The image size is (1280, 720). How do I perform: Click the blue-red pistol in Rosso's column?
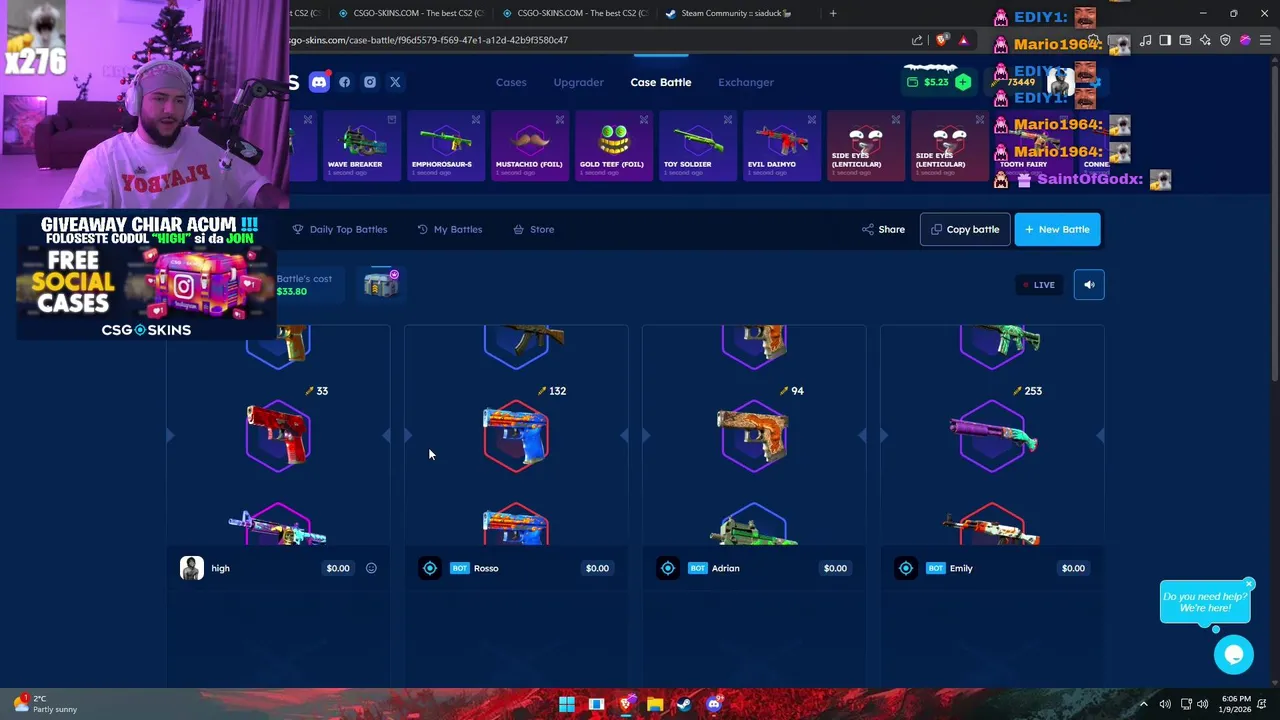point(516,436)
